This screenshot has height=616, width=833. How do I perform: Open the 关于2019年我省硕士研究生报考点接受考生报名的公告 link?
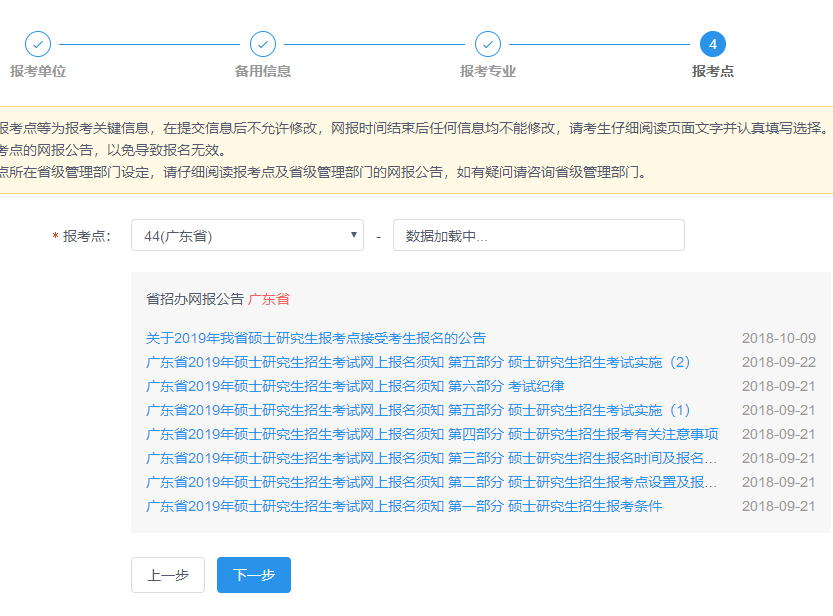click(x=316, y=338)
